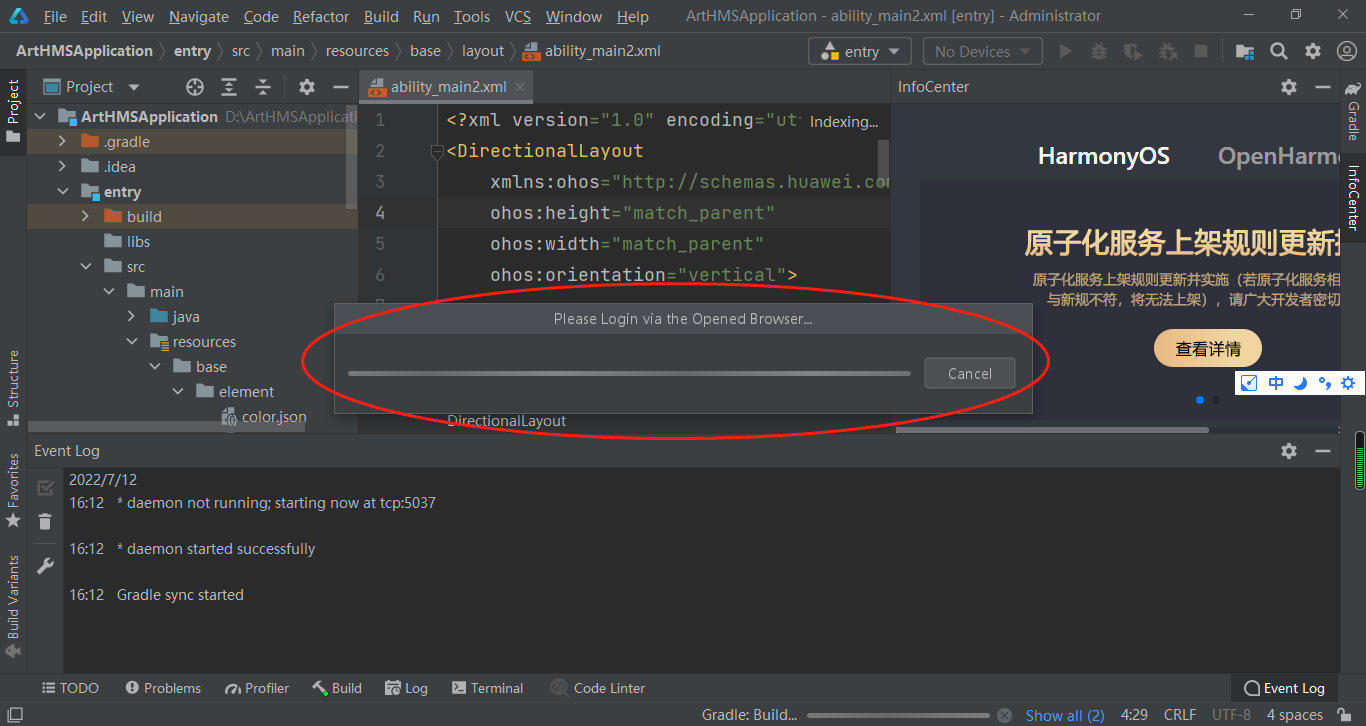Click the UTF-8 encoding indicator
1366x726 pixels.
(x=1231, y=715)
